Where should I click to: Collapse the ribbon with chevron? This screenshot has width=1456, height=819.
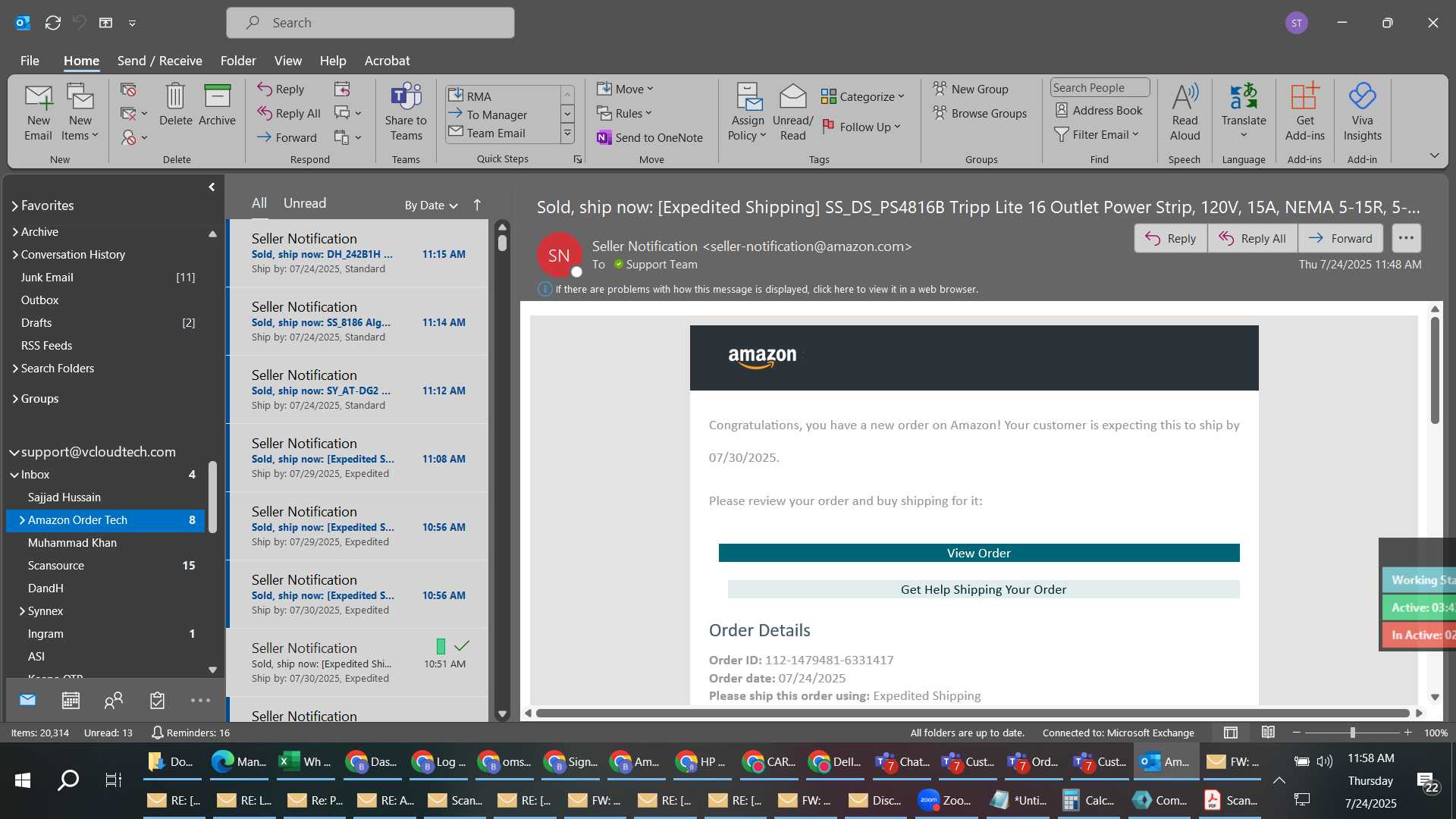[1434, 155]
